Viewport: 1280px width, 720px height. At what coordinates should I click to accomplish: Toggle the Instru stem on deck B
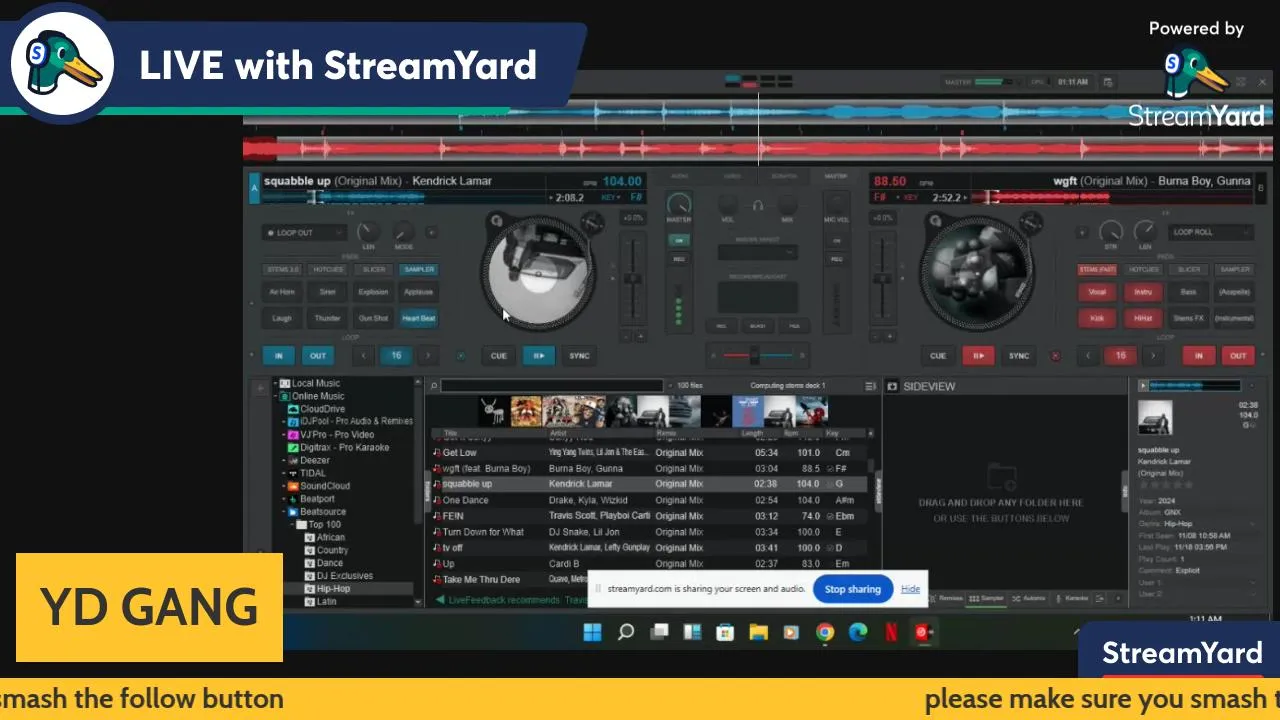1143,293
